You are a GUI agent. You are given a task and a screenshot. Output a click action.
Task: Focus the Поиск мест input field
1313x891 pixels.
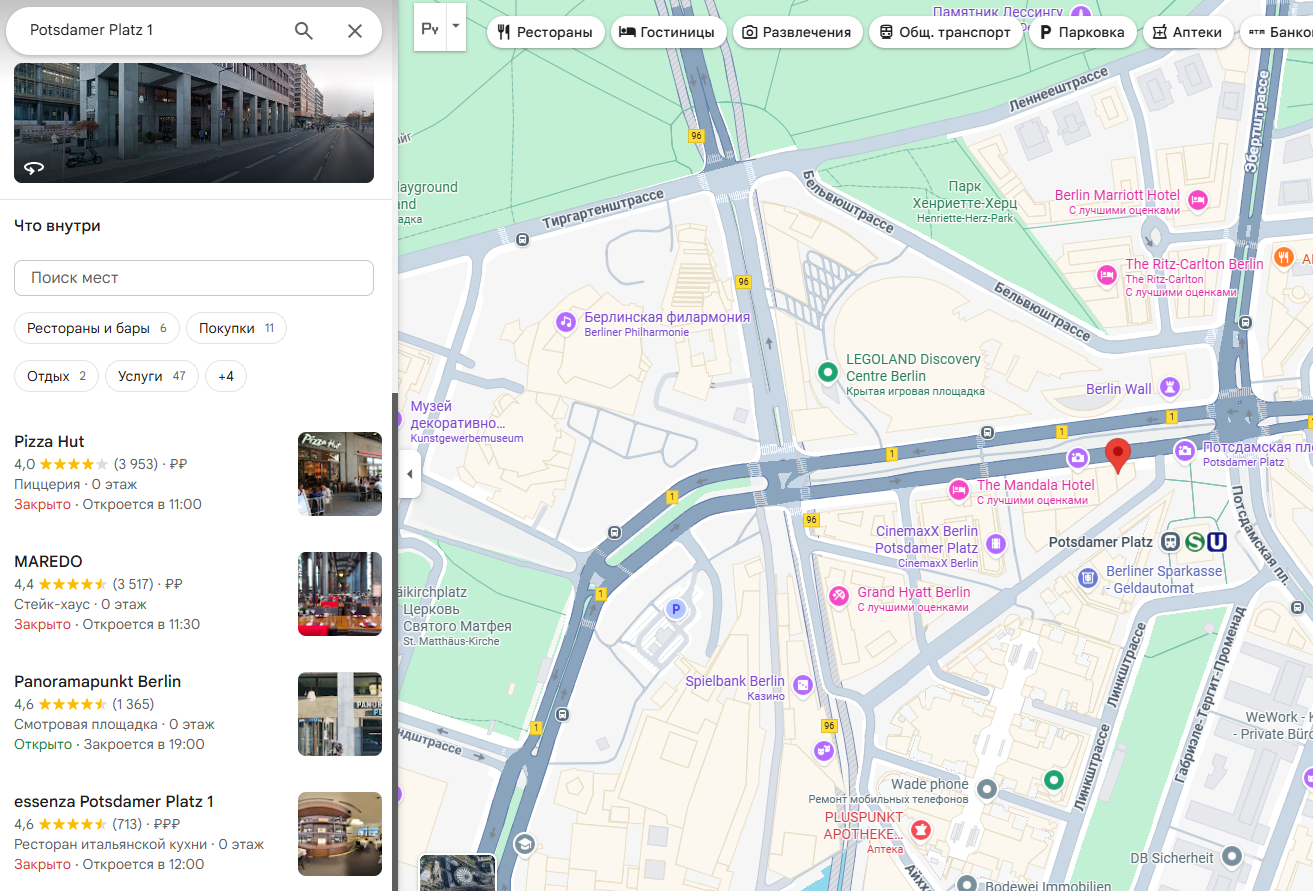[x=194, y=278]
